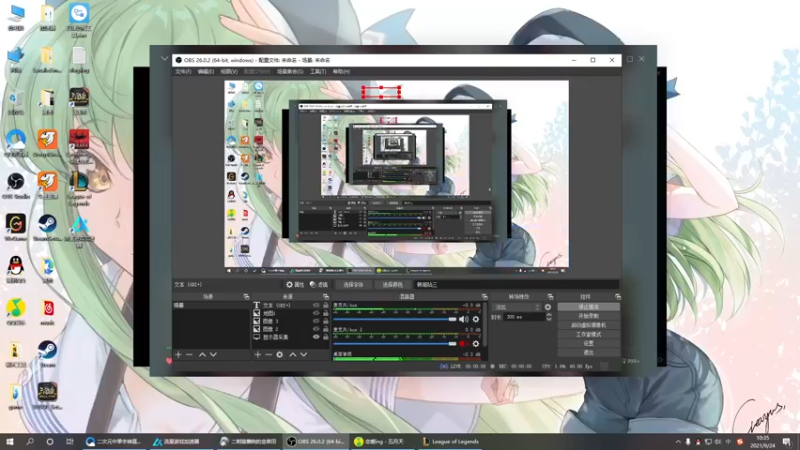Float the 混音器 dock with its popout icon
800x450 pixels.
484,296
